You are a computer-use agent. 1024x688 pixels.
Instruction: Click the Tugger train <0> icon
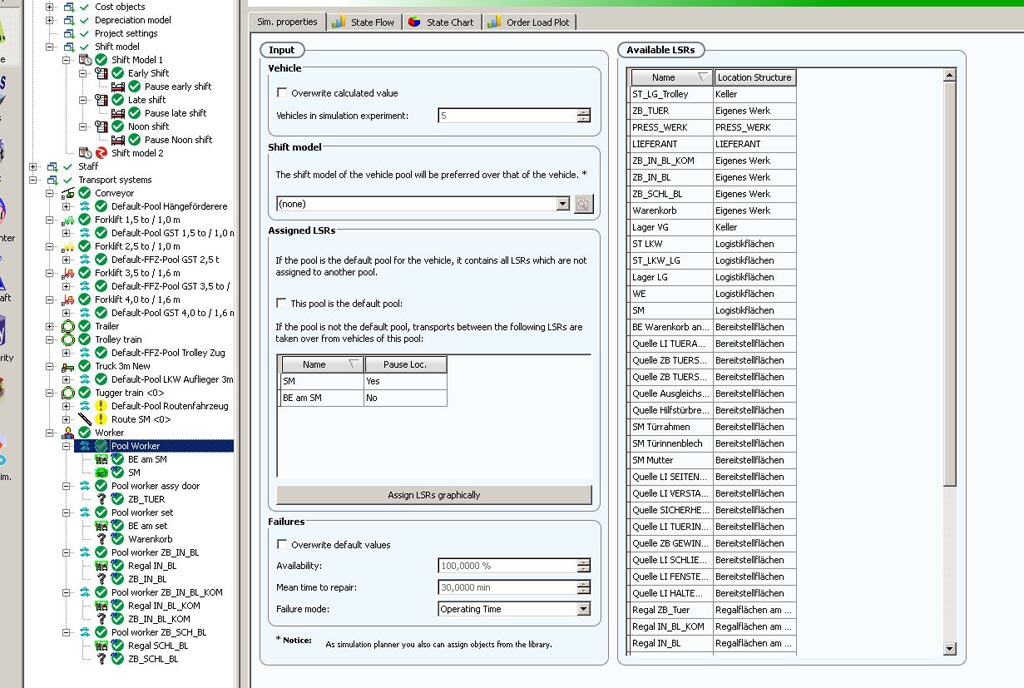[x=68, y=393]
